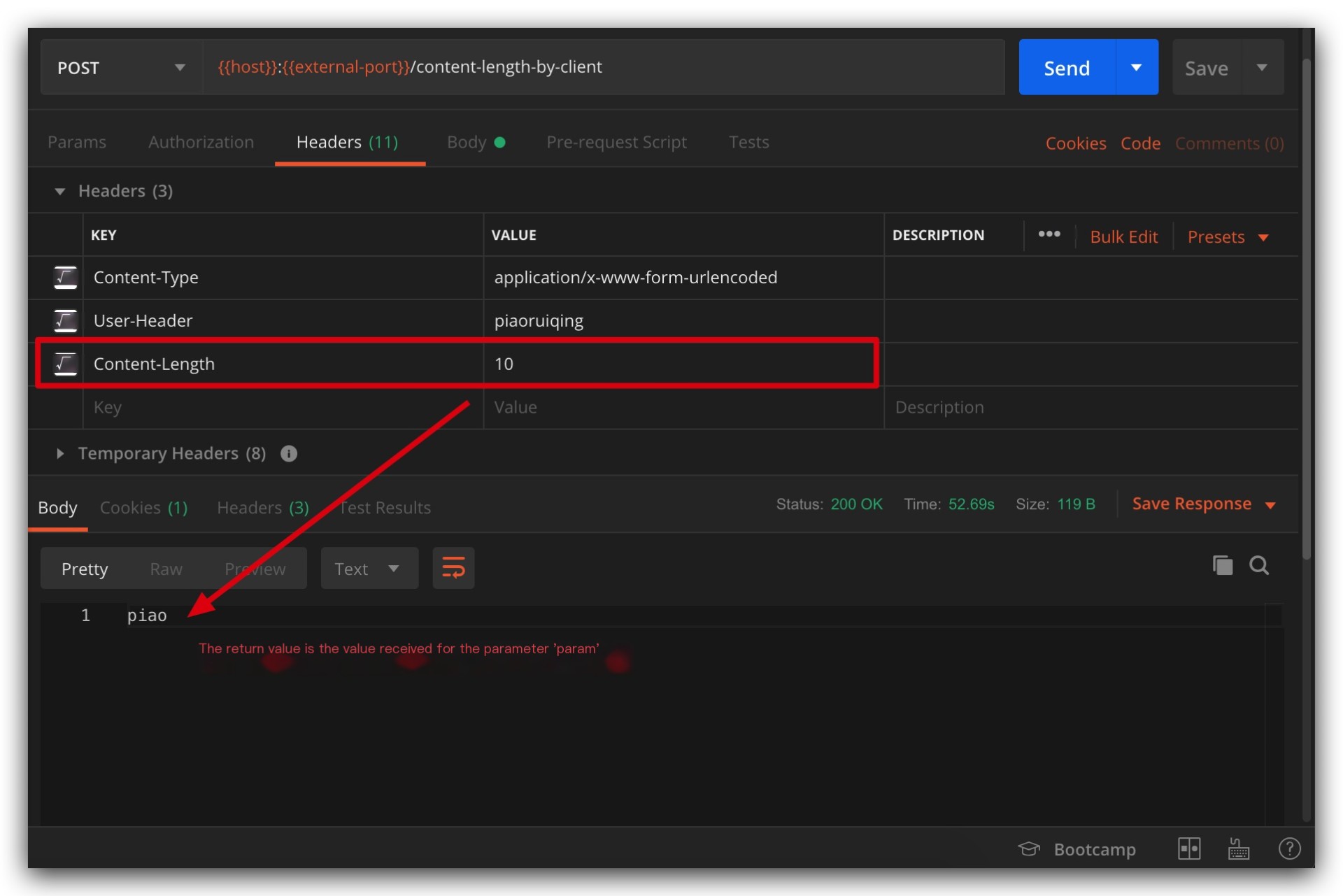The image size is (1343, 896).
Task: Click the User-Header key cell
Action: click(x=283, y=321)
